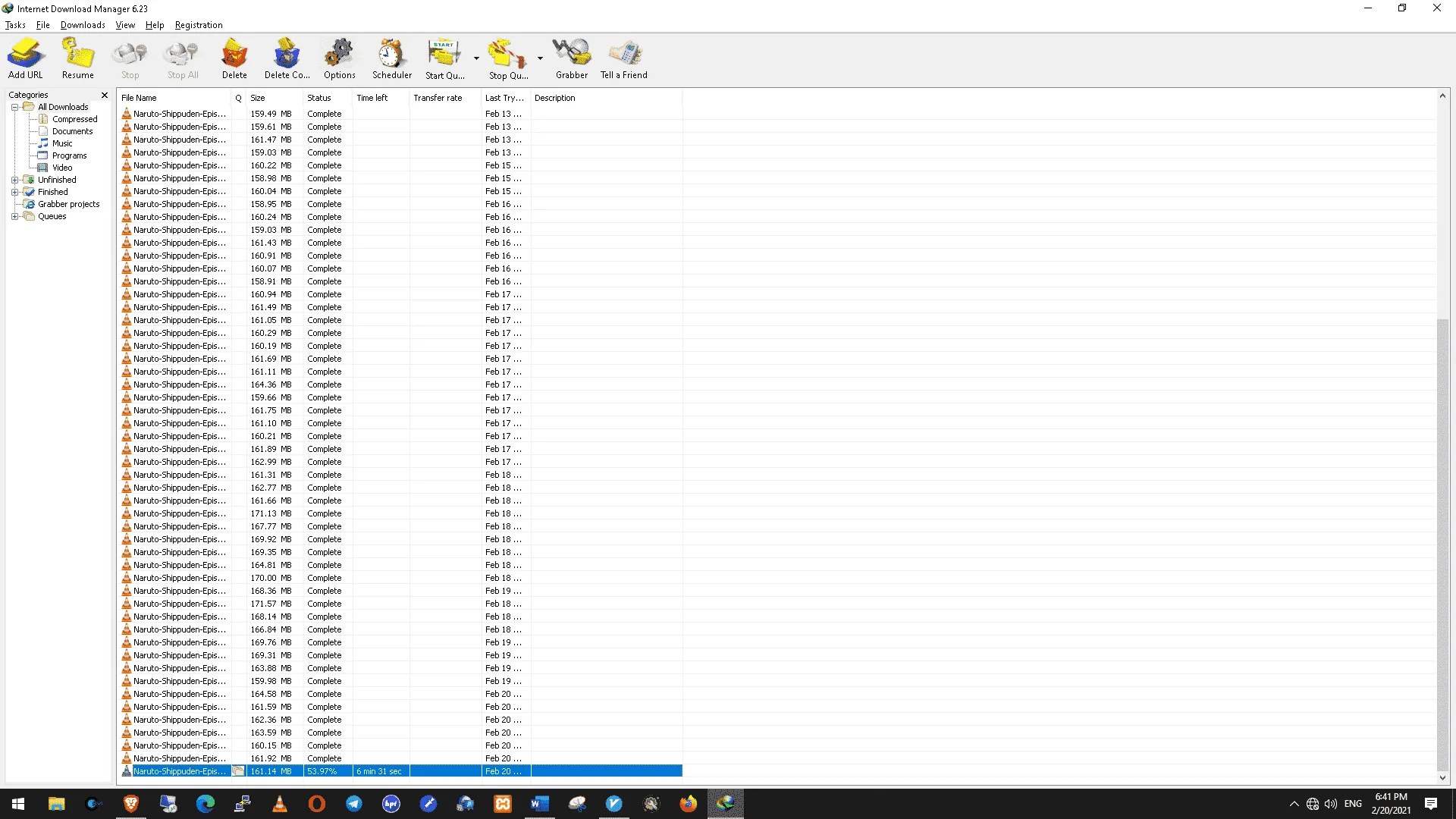Open Brave browser from the taskbar
The height and width of the screenshot is (819, 1456).
pos(130,804)
